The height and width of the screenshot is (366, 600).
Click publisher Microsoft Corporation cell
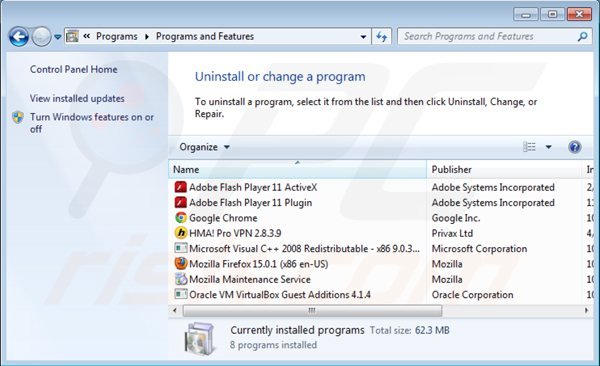479,248
